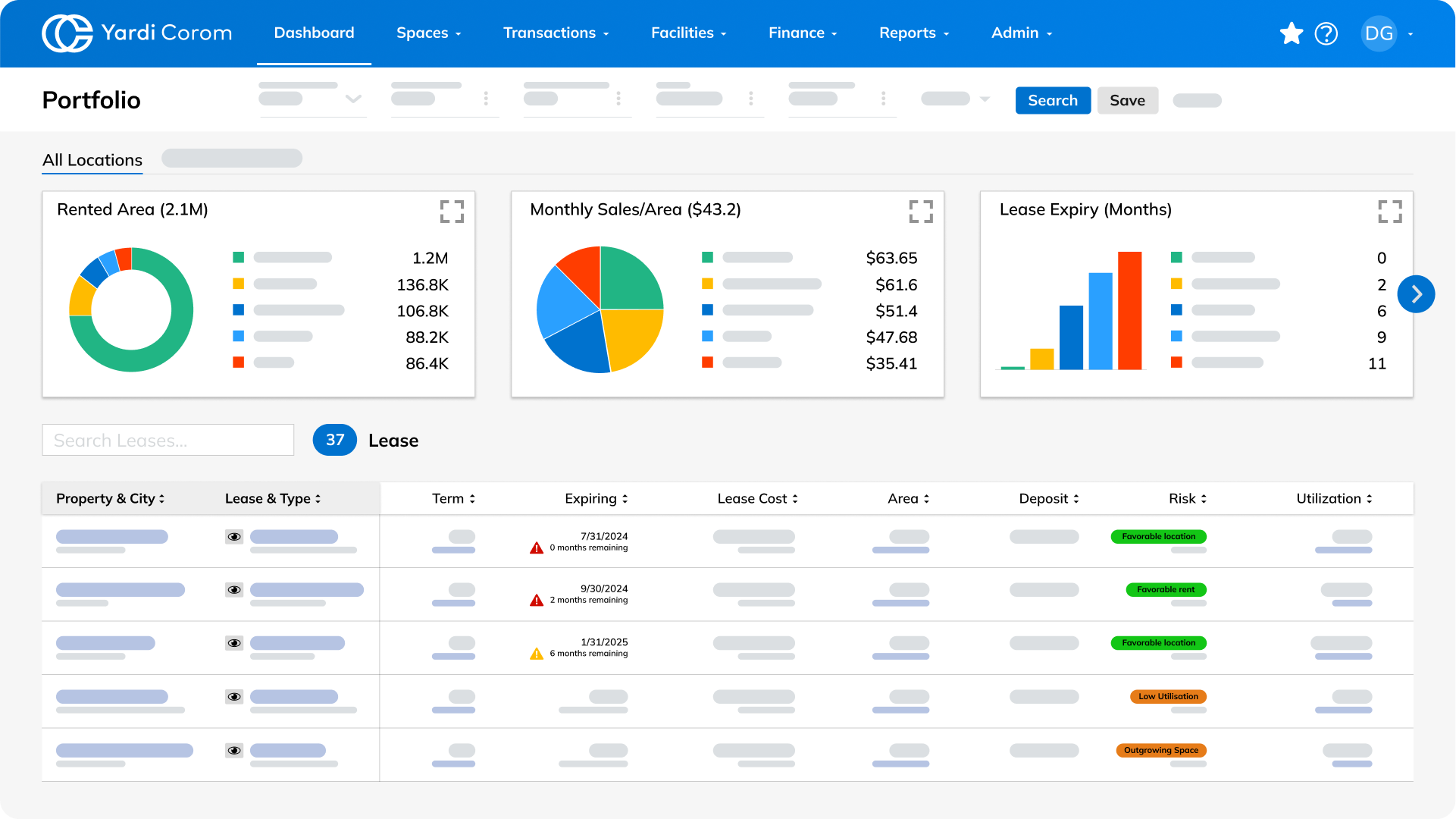Expand Lease Expiry chart fullscreen

pos(1389,212)
